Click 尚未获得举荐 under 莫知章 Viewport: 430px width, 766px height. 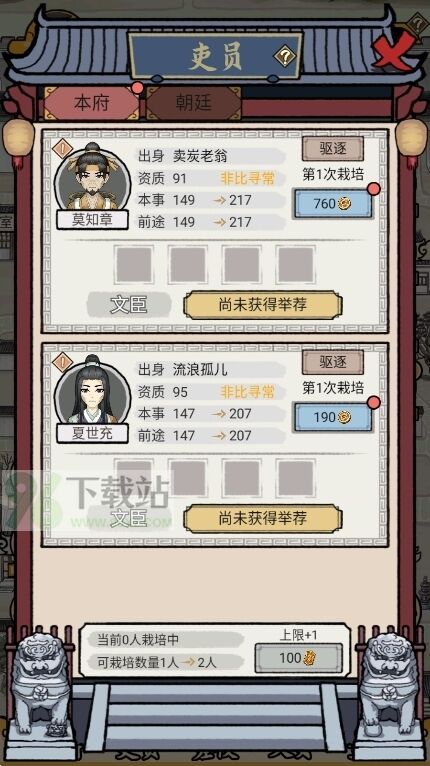[263, 305]
